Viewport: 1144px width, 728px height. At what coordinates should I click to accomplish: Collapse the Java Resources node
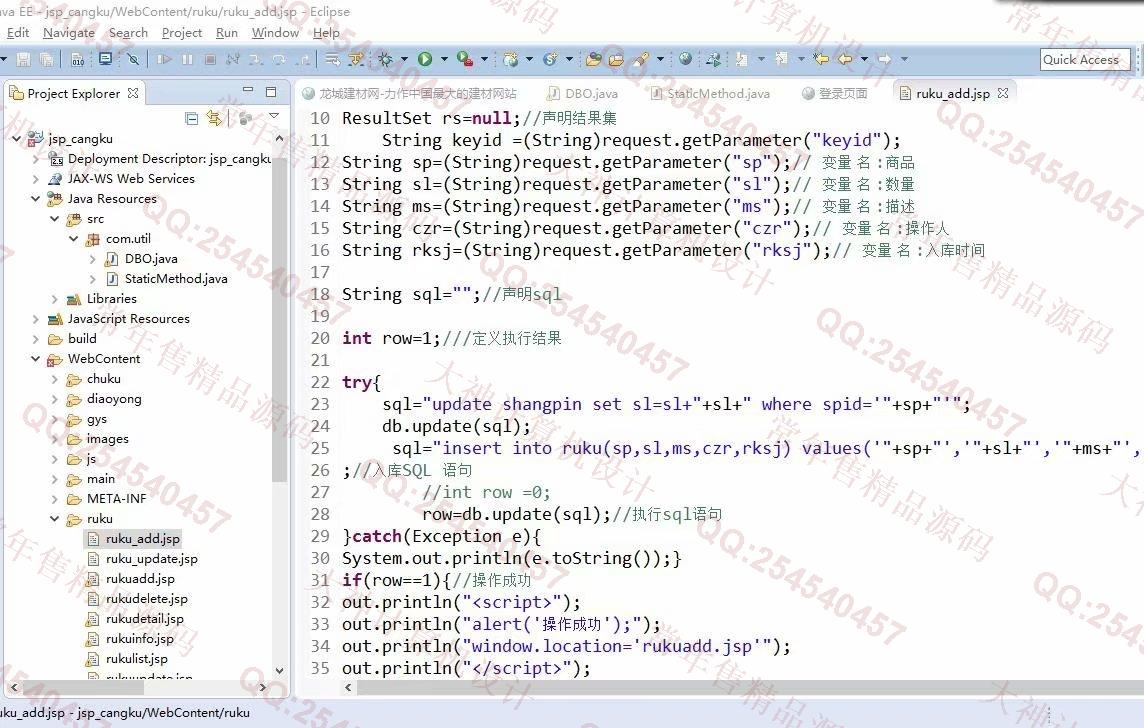[35, 198]
